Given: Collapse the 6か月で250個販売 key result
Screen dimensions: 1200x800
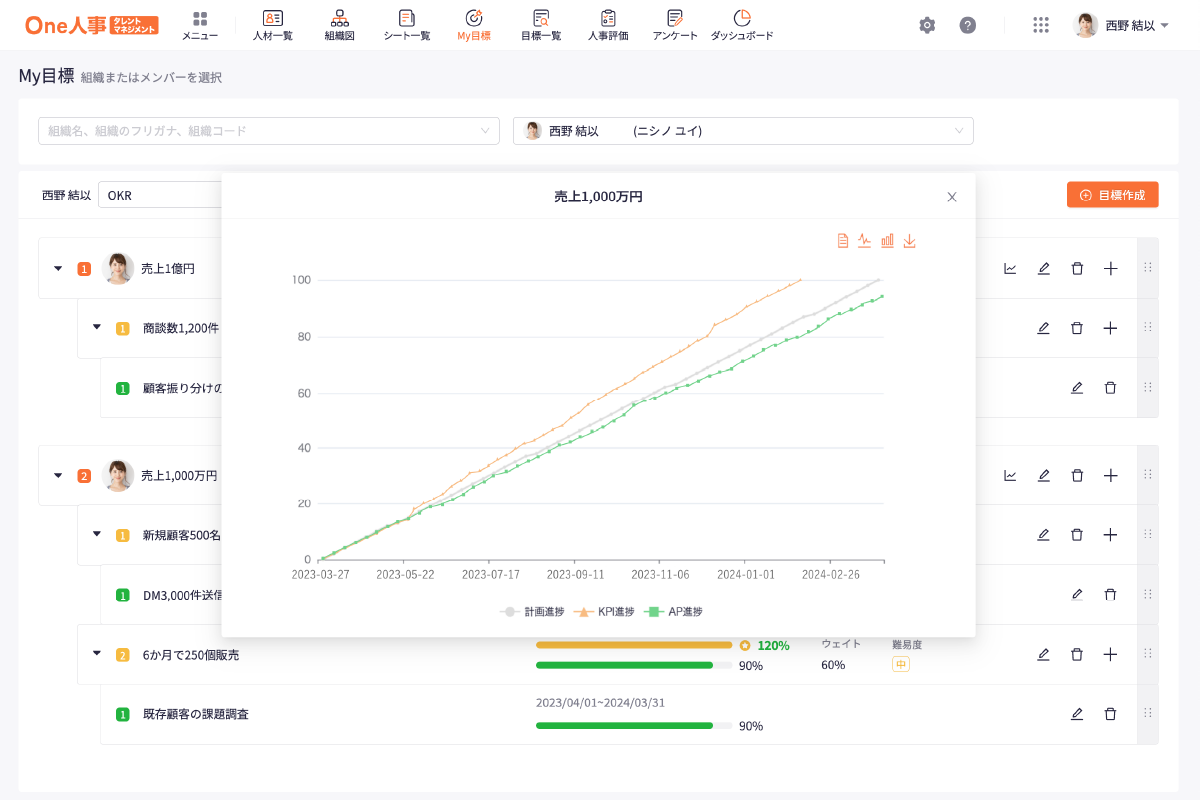Looking at the screenshot, I should [x=97, y=654].
